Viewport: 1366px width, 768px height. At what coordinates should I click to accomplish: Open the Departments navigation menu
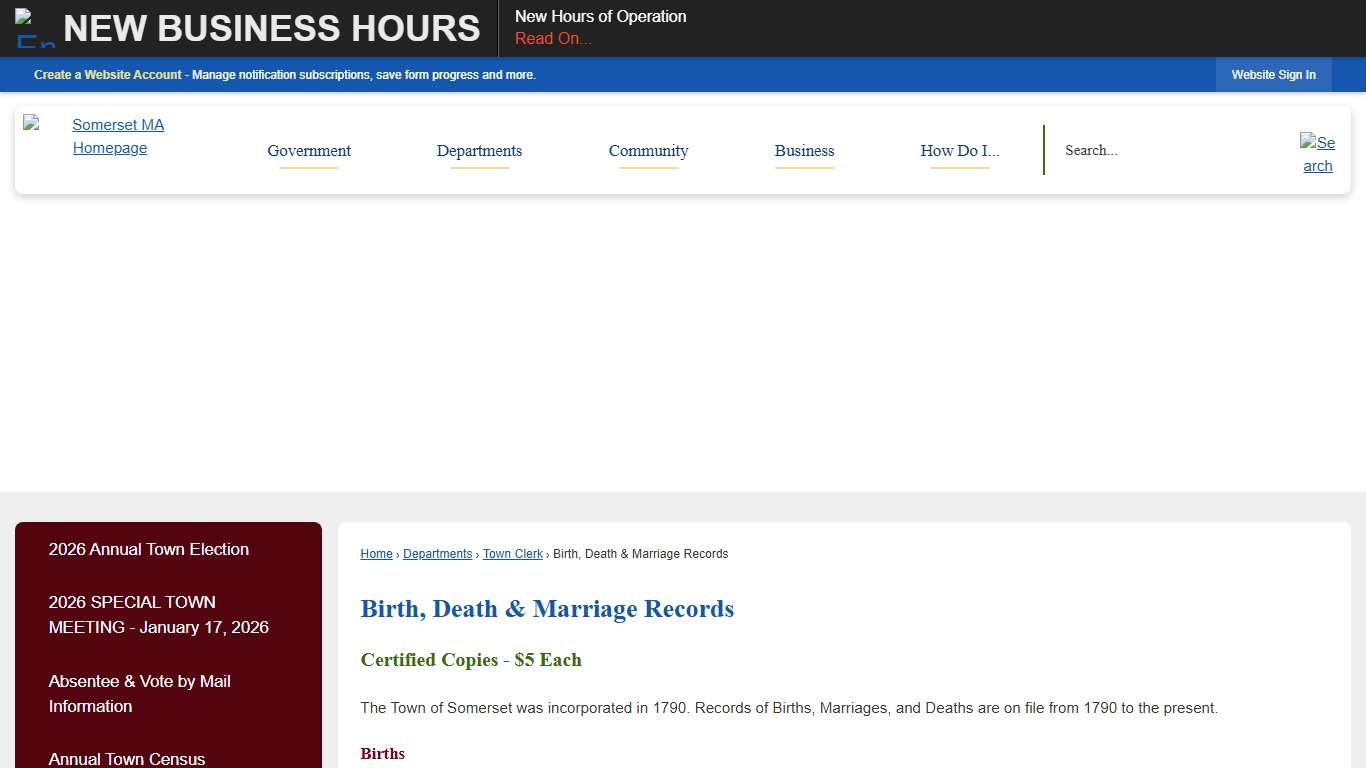tap(479, 151)
